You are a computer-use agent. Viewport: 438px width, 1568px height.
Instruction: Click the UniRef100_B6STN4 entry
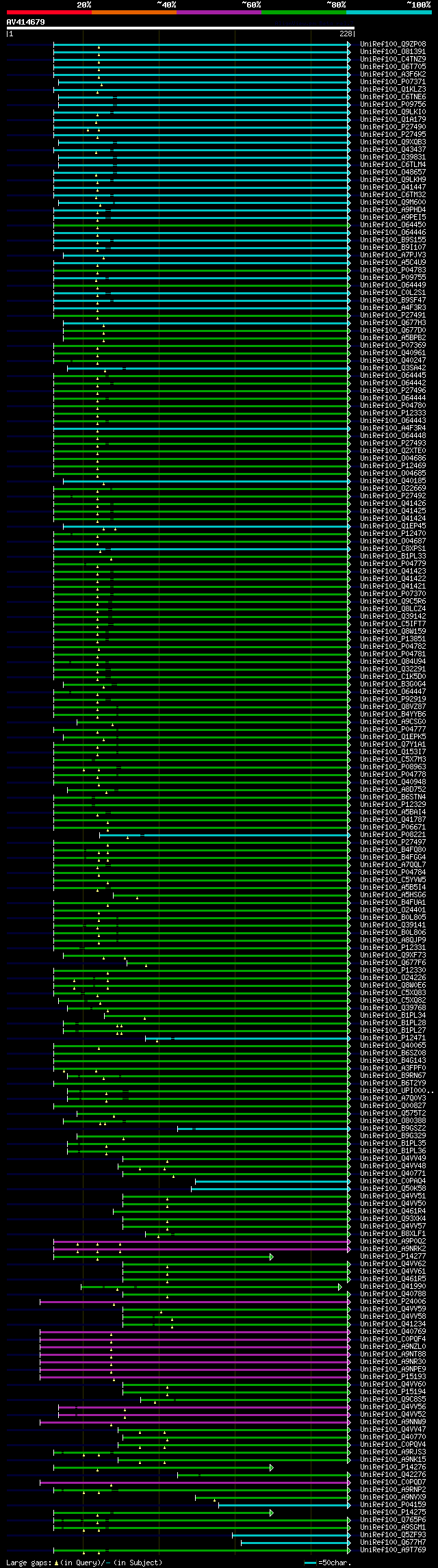pyautogui.click(x=393, y=797)
